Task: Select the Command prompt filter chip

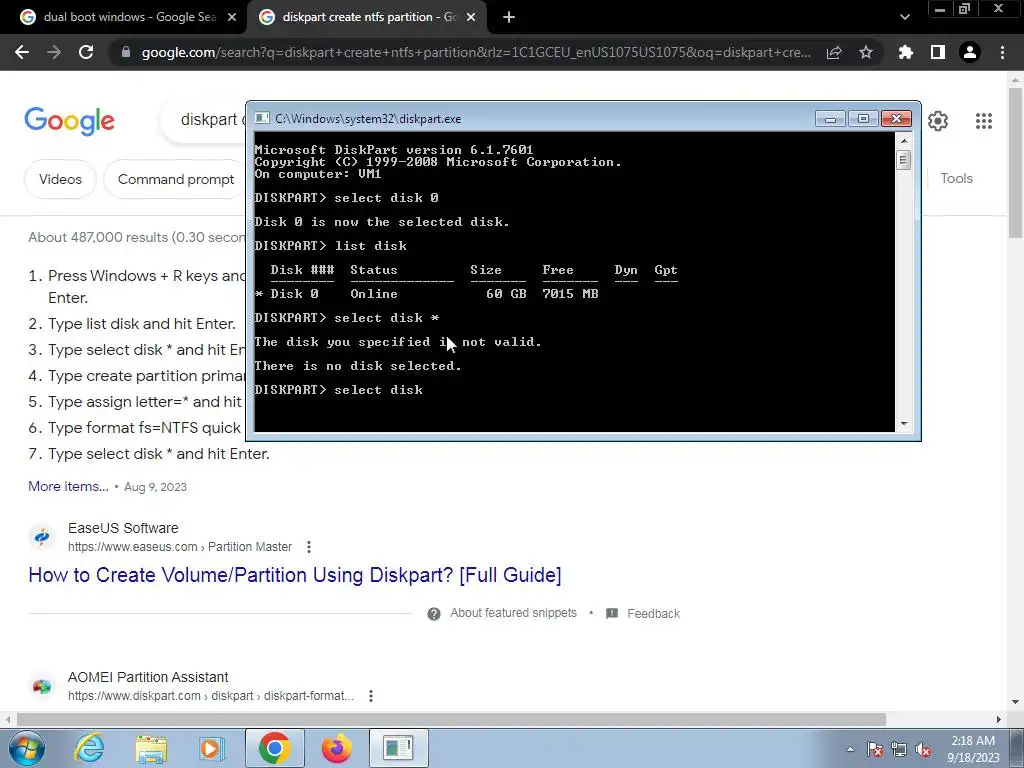Action: 176,179
